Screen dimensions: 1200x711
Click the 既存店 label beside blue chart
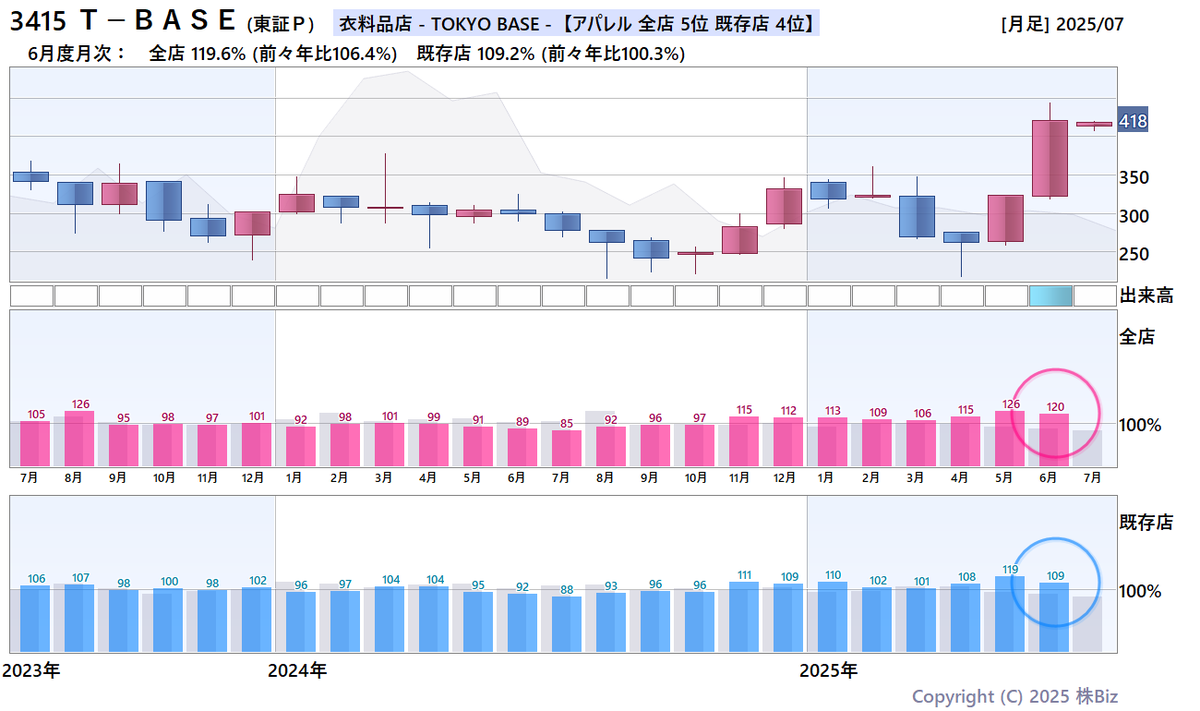(1145, 521)
